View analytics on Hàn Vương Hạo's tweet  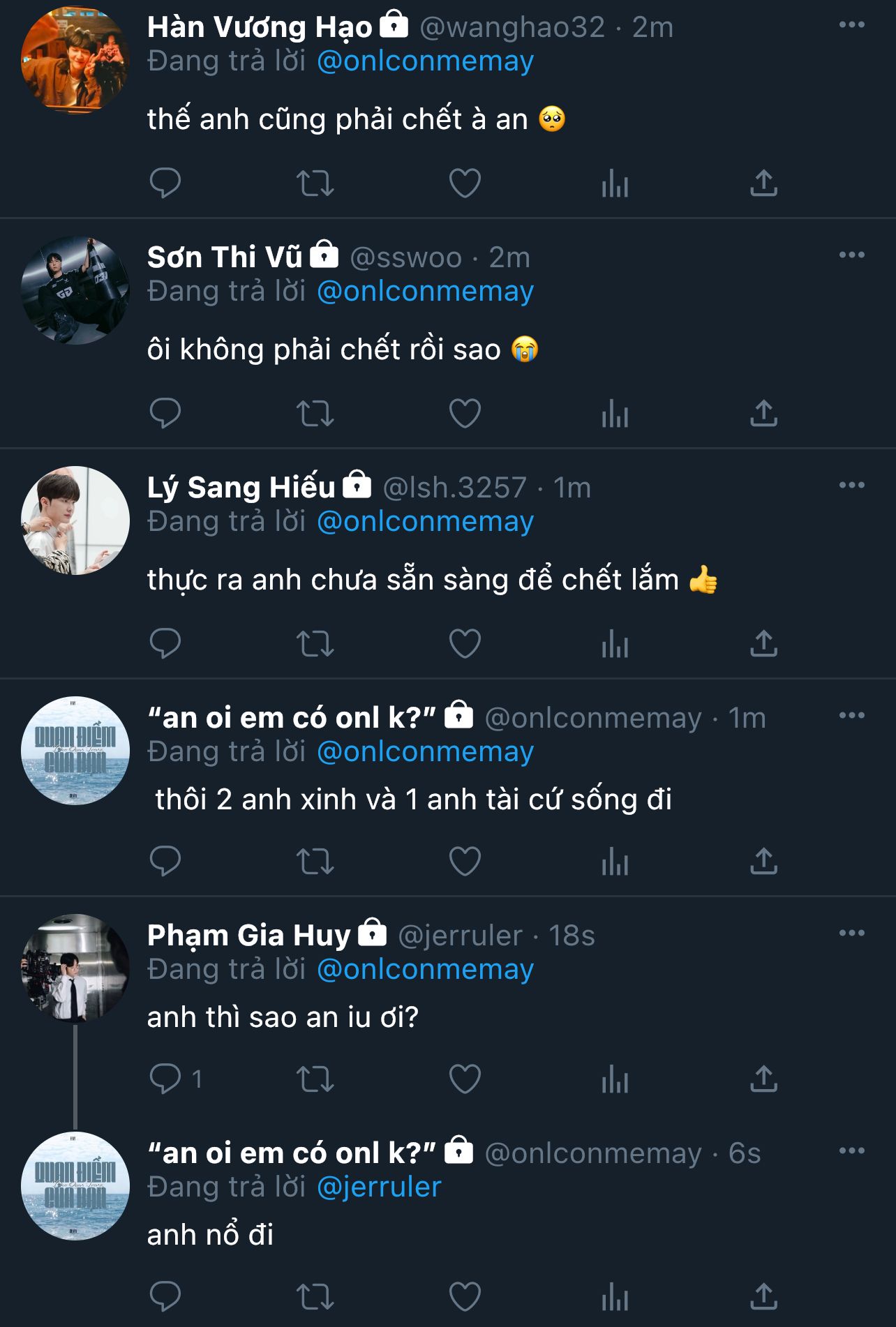[615, 183]
